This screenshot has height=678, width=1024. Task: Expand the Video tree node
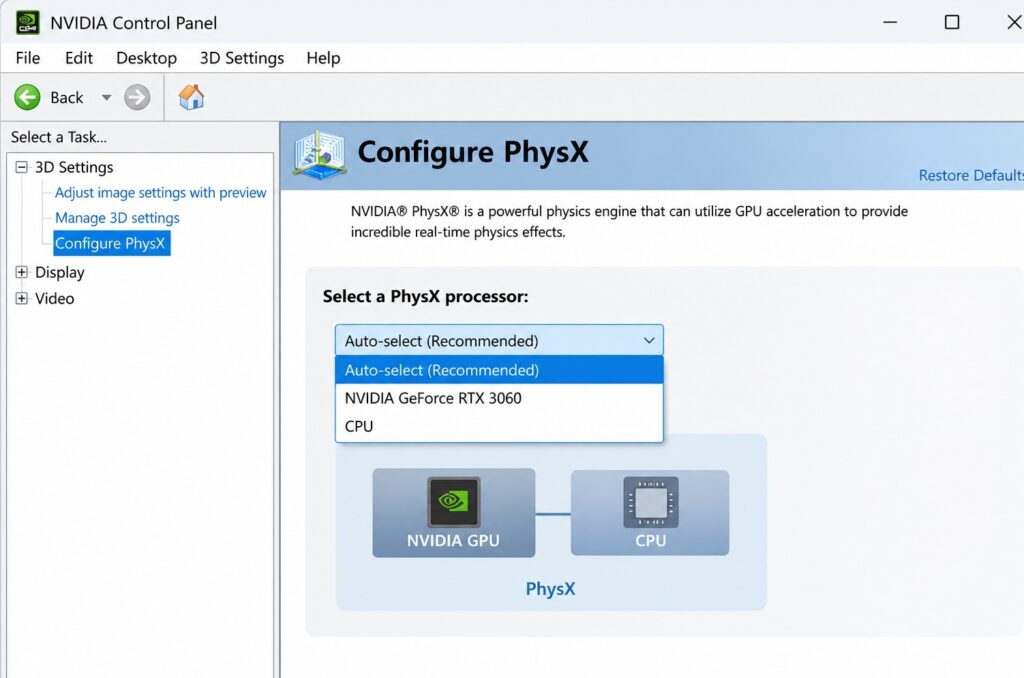[x=22, y=298]
